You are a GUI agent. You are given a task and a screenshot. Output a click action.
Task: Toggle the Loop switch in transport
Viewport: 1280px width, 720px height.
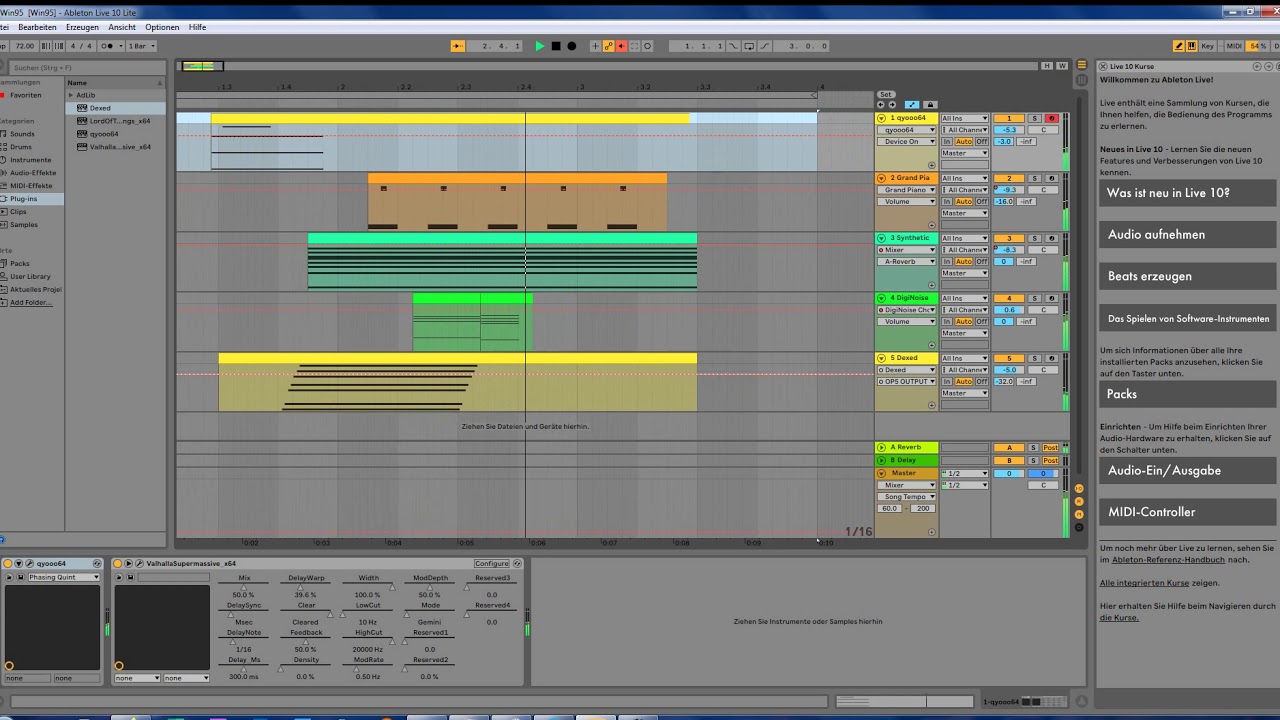point(749,46)
